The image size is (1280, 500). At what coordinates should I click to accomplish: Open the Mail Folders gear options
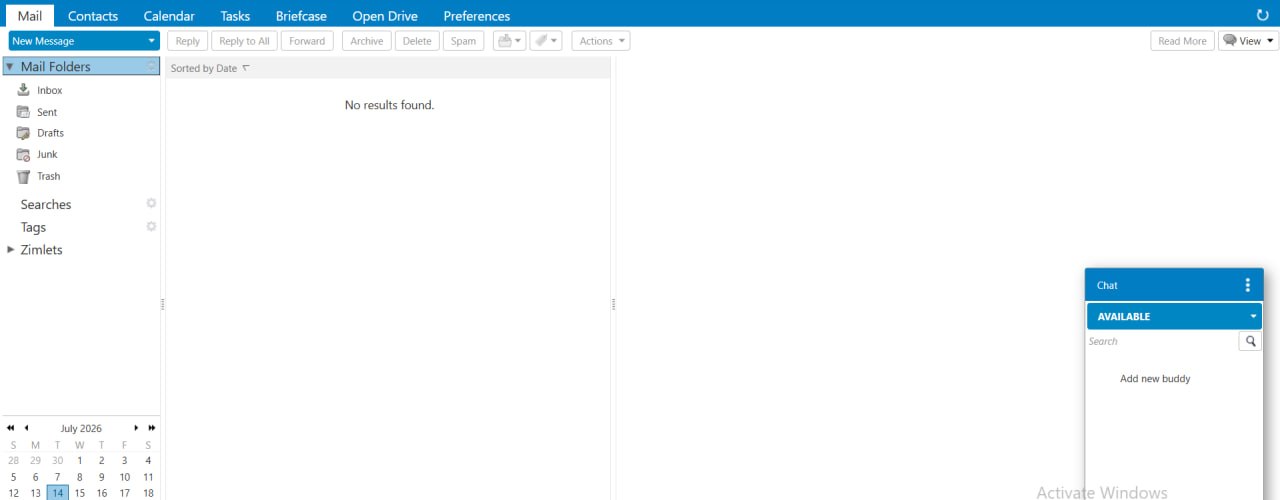[152, 66]
